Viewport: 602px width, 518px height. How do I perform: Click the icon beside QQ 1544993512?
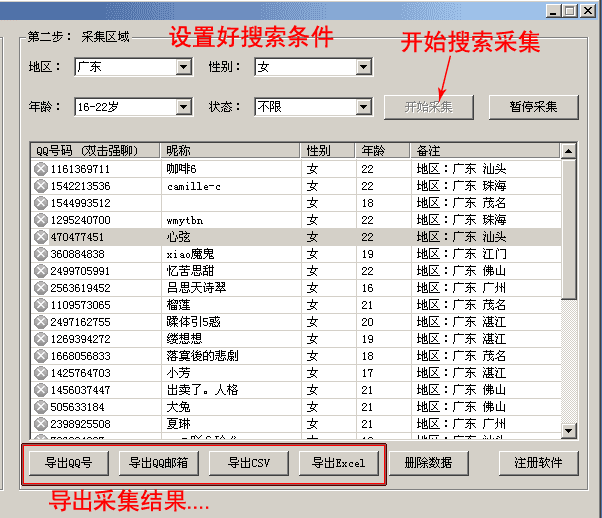(41, 203)
